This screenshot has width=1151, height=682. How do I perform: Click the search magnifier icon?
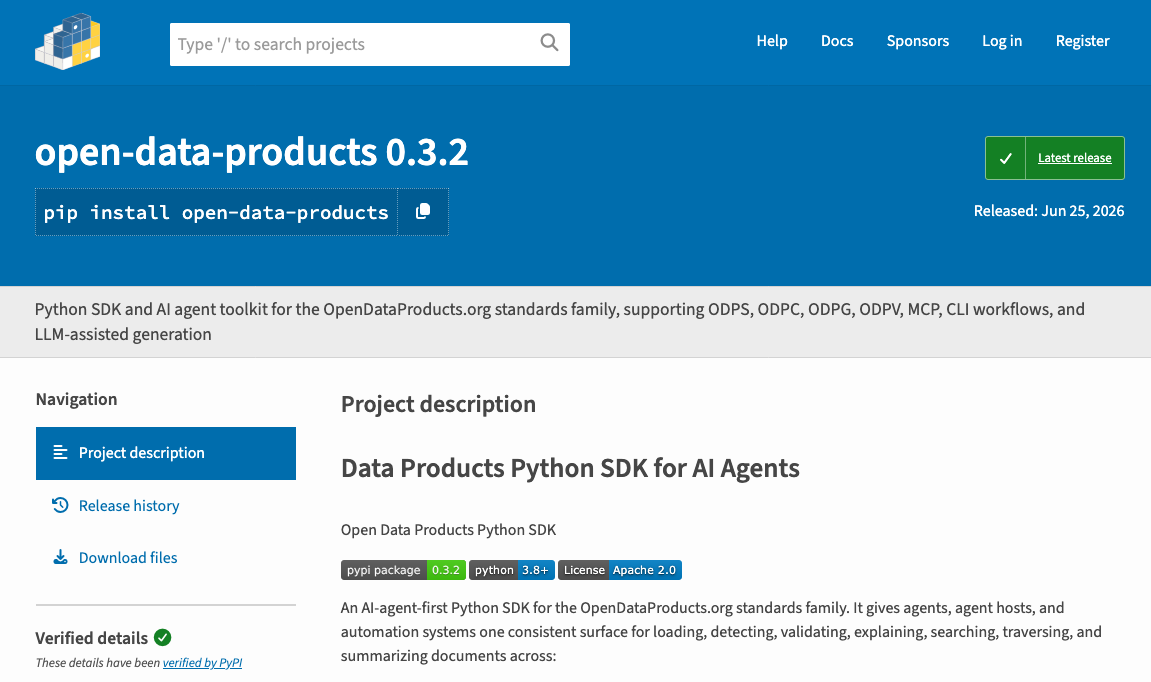549,43
